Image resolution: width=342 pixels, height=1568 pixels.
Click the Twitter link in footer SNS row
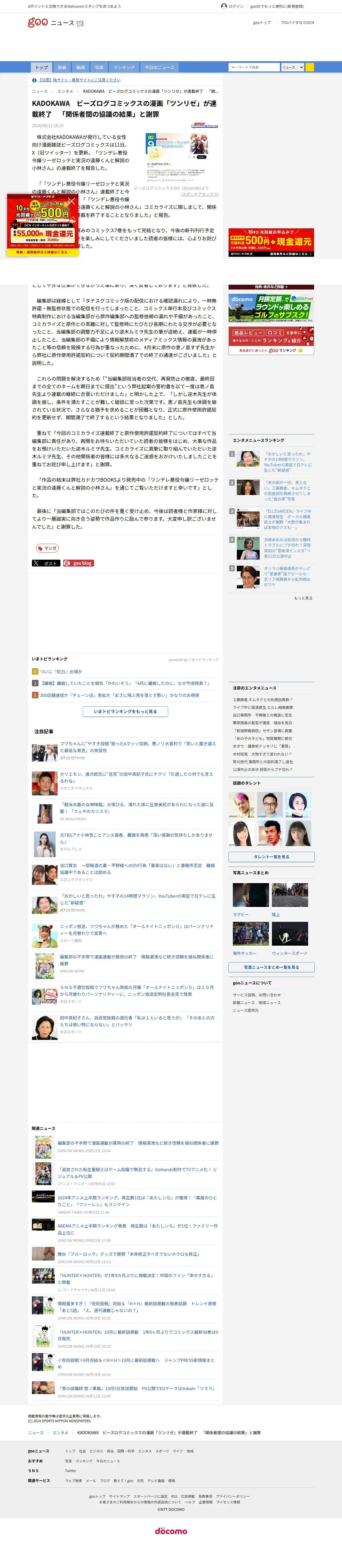click(71, 1471)
